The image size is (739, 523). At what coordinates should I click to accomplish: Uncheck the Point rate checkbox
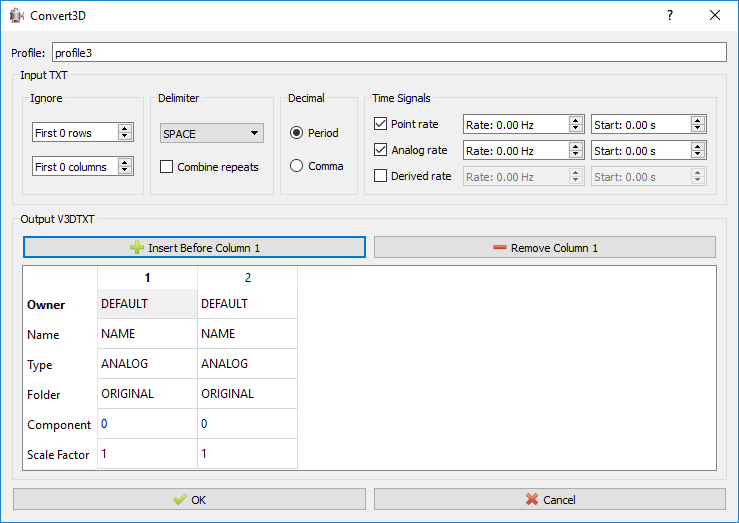(380, 124)
